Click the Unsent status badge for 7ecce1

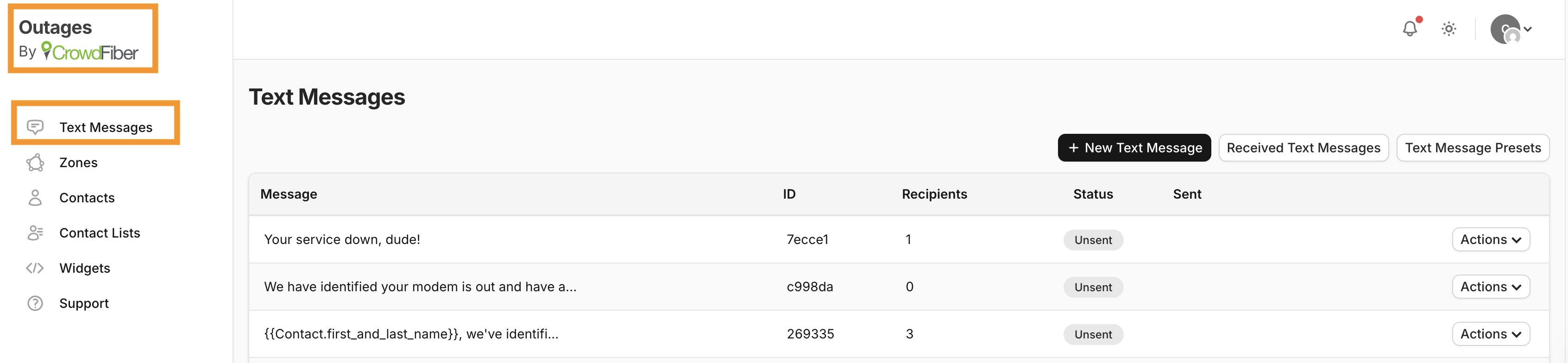pos(1093,240)
